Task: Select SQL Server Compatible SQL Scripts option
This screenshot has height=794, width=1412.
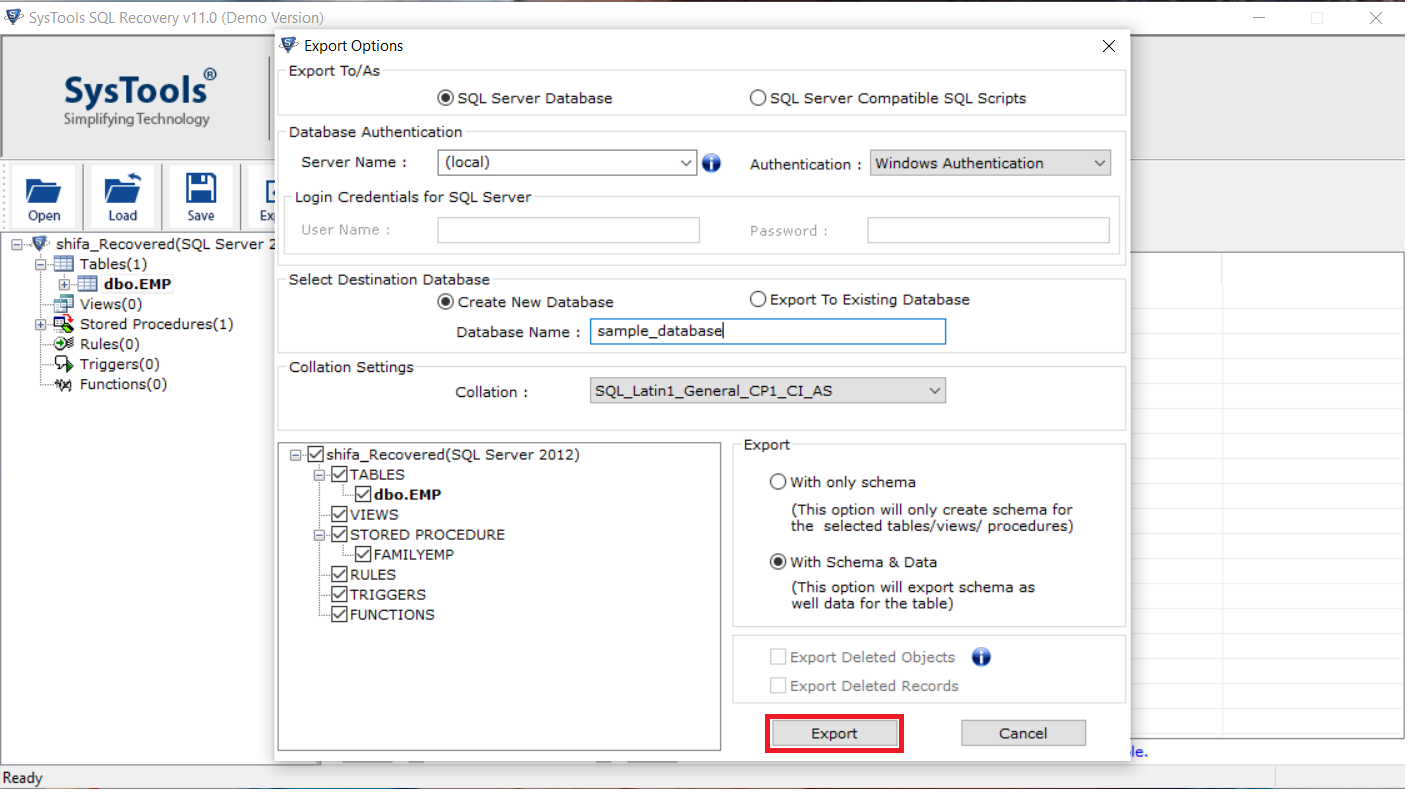Action: 758,98
